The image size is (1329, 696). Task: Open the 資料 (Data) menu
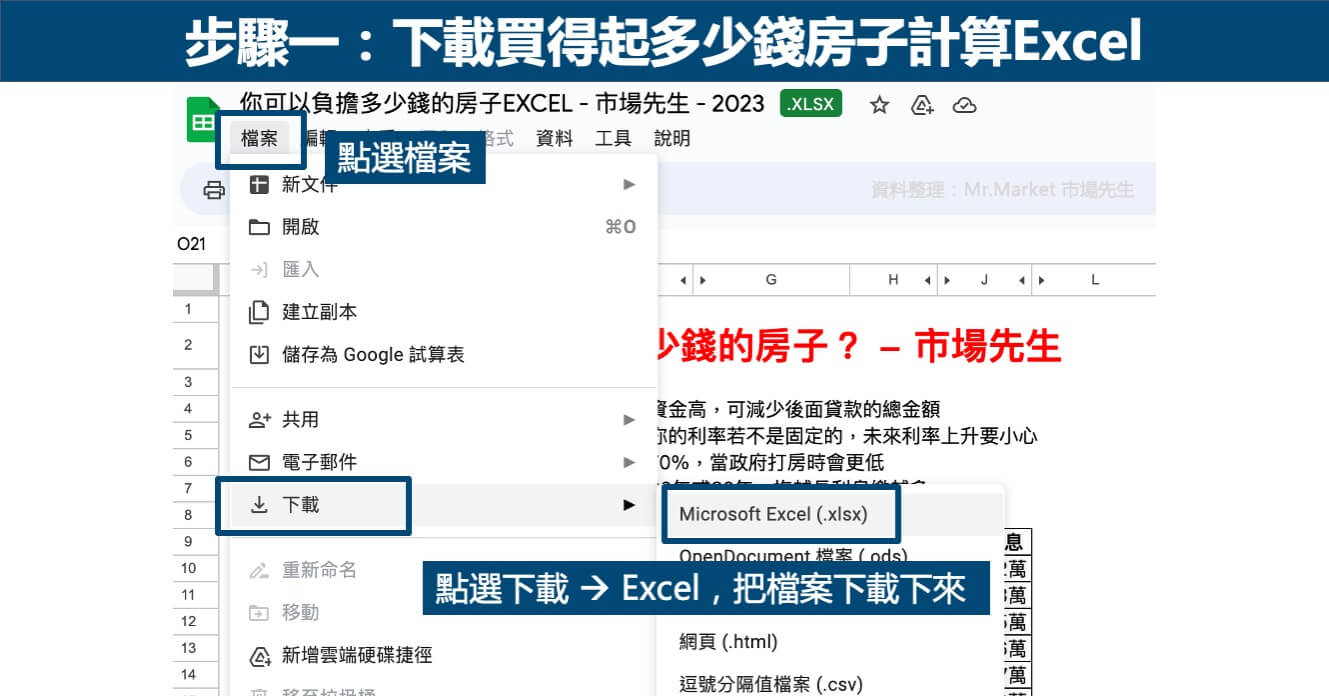[554, 139]
